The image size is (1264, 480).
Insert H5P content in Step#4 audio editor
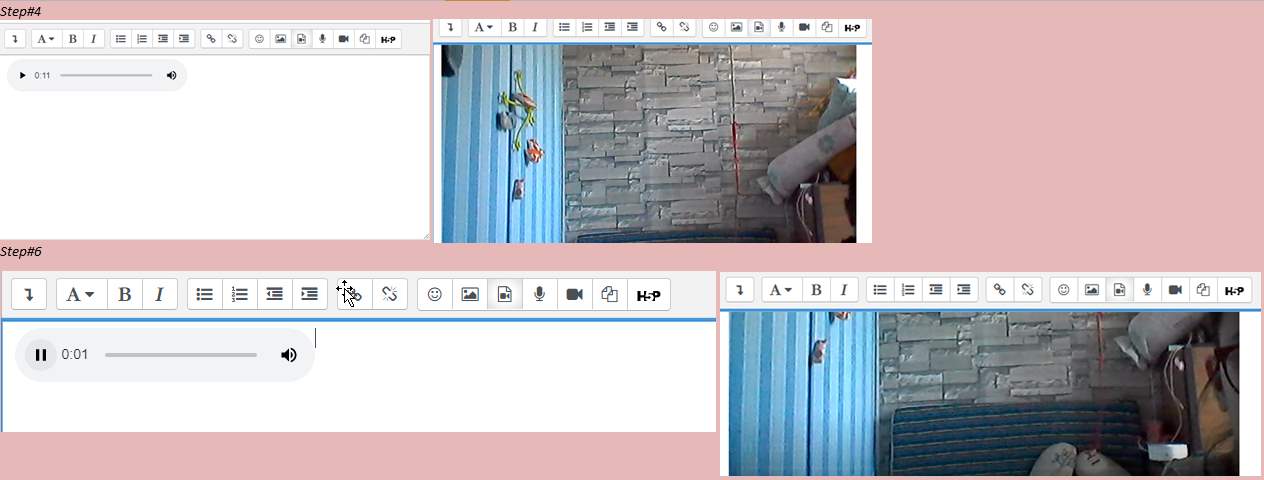coord(389,39)
